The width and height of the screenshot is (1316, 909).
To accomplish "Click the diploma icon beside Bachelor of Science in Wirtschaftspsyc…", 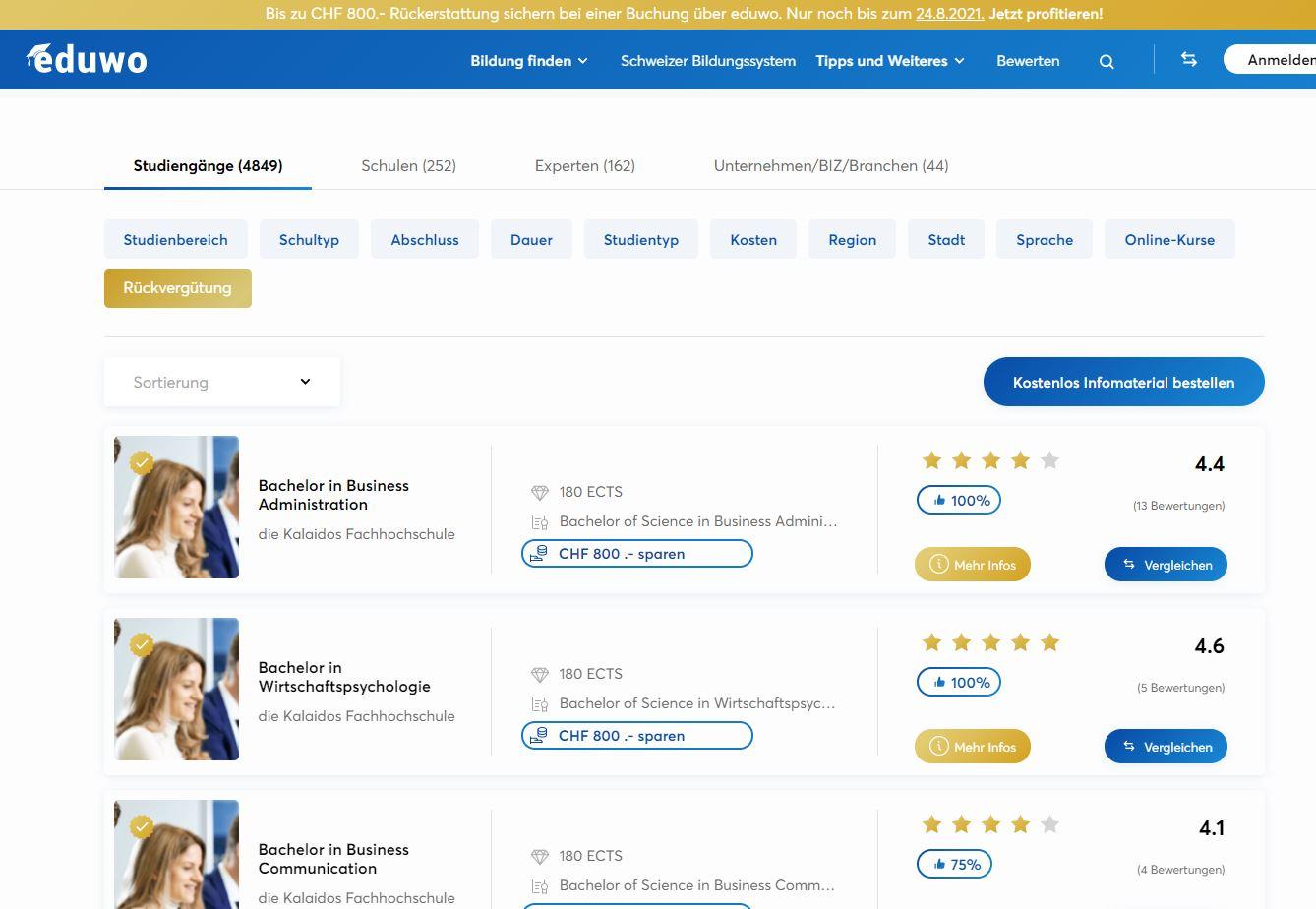I will pyautogui.click(x=539, y=704).
